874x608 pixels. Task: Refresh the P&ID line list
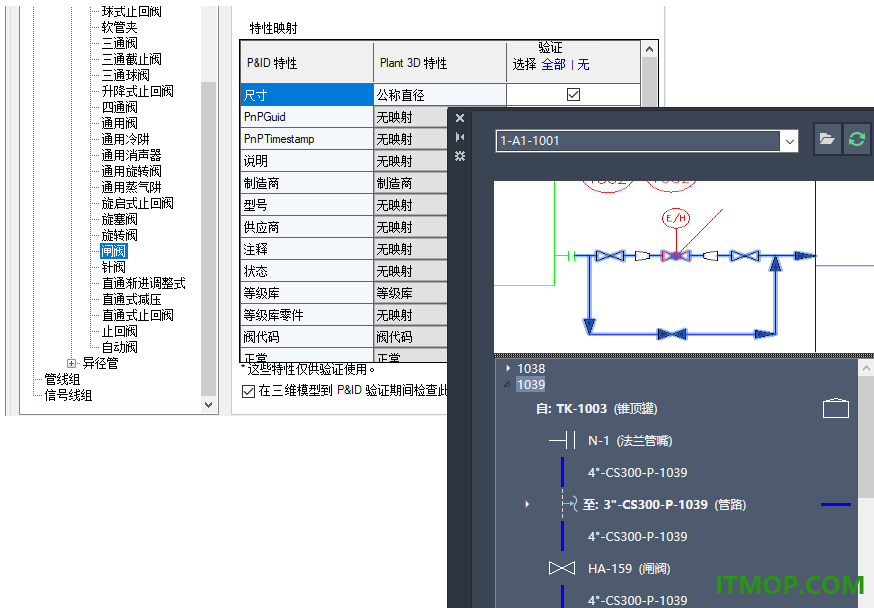pos(857,139)
